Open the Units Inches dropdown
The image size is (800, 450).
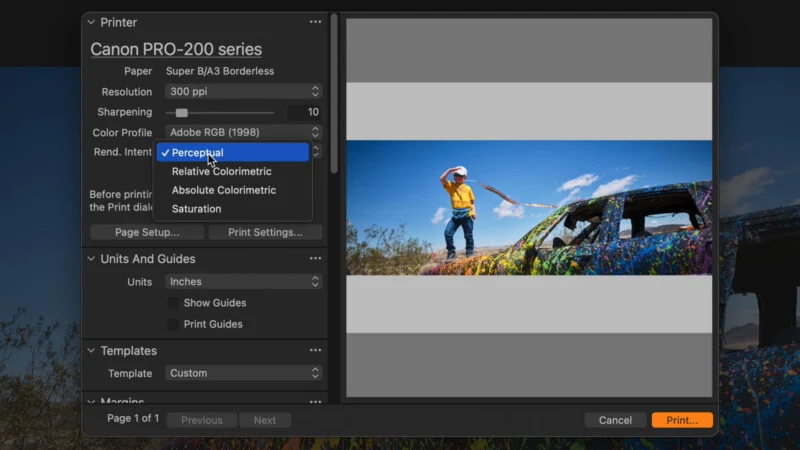pos(243,282)
